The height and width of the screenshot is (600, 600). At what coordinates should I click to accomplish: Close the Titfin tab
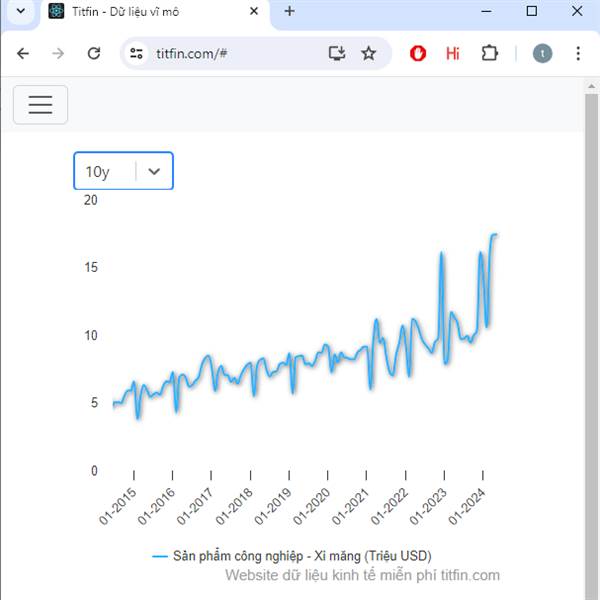coord(254,12)
